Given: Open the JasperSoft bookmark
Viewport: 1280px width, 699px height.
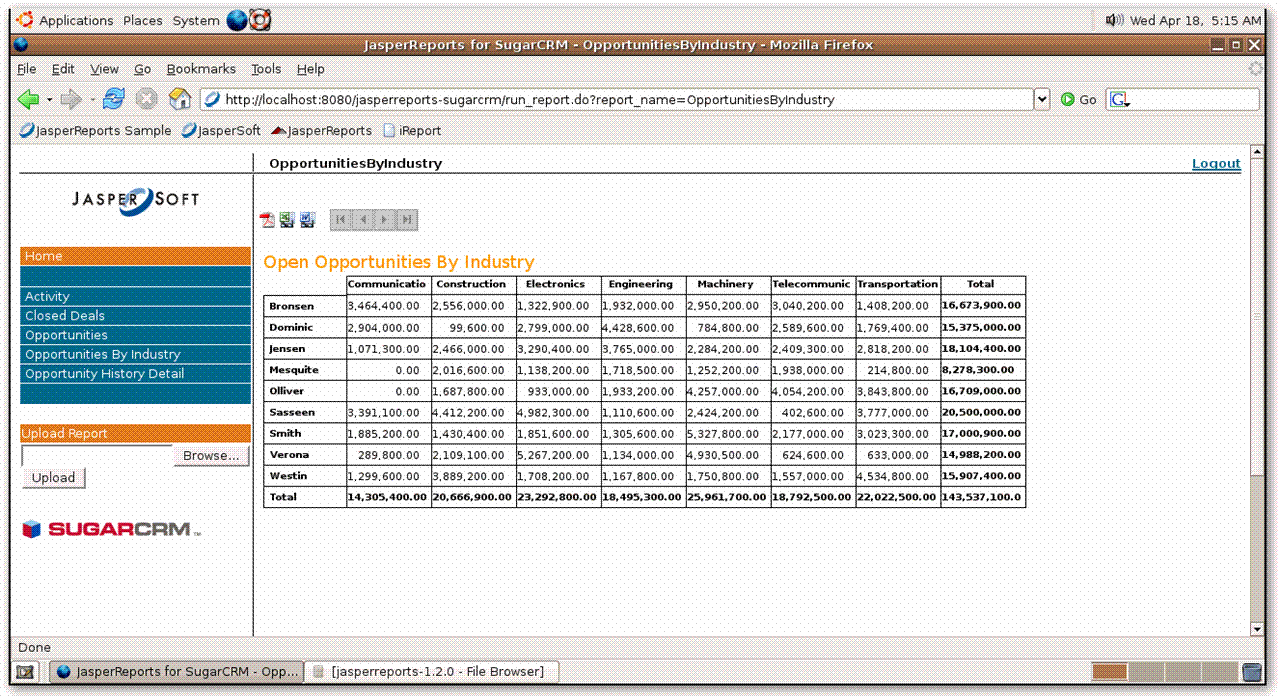Looking at the screenshot, I should (221, 130).
